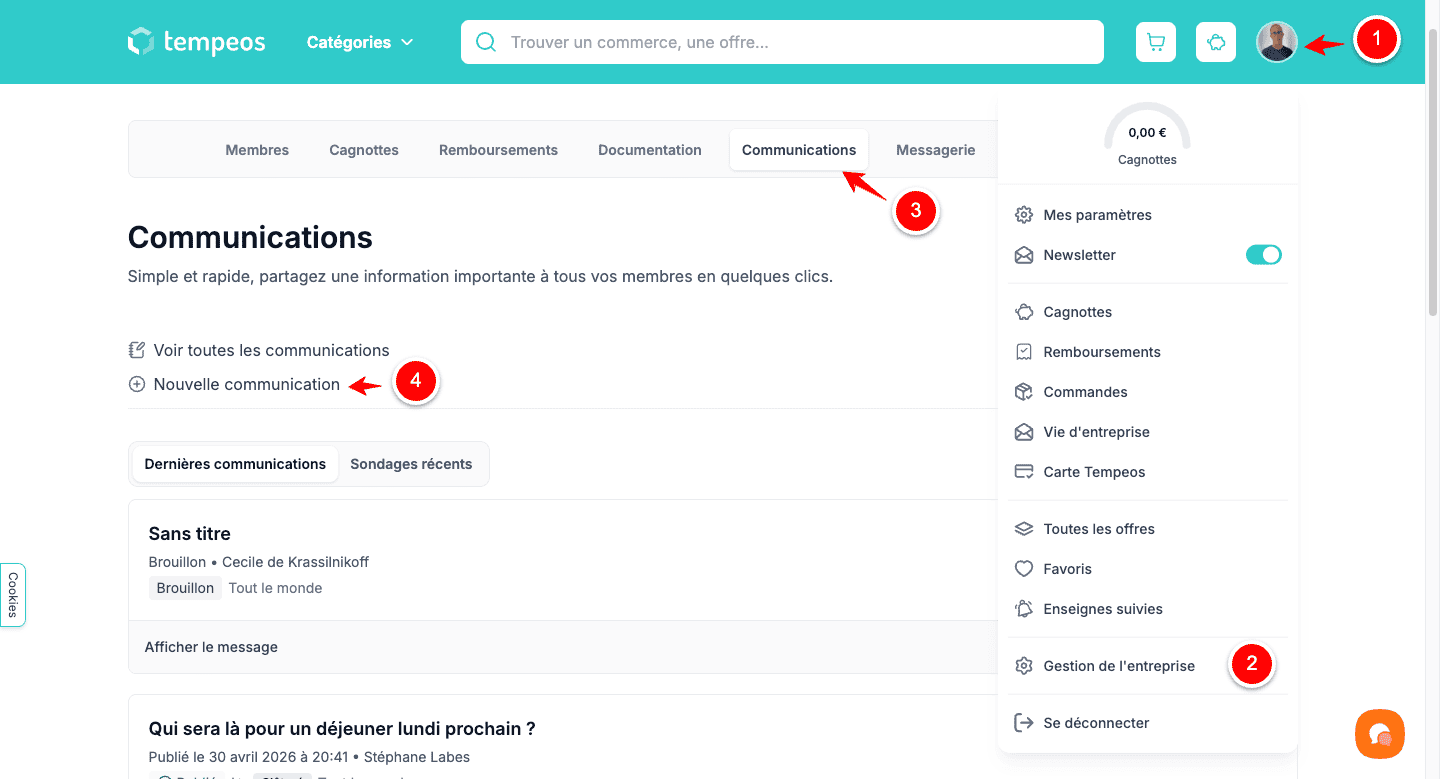Viewport: 1440px width, 779px height.
Task: Switch to the Remboursements tab
Action: [498, 150]
